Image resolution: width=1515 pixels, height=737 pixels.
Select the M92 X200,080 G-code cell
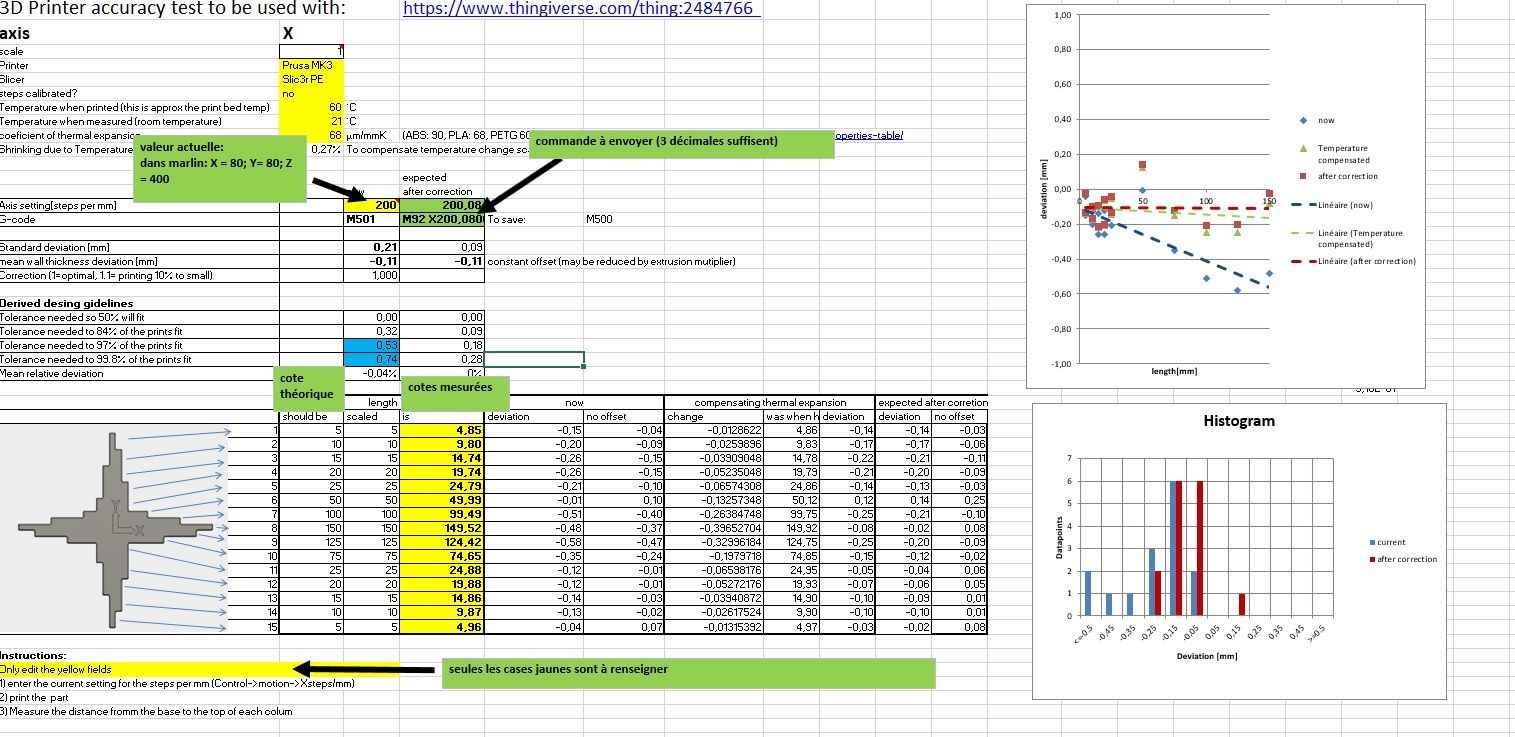tap(442, 219)
